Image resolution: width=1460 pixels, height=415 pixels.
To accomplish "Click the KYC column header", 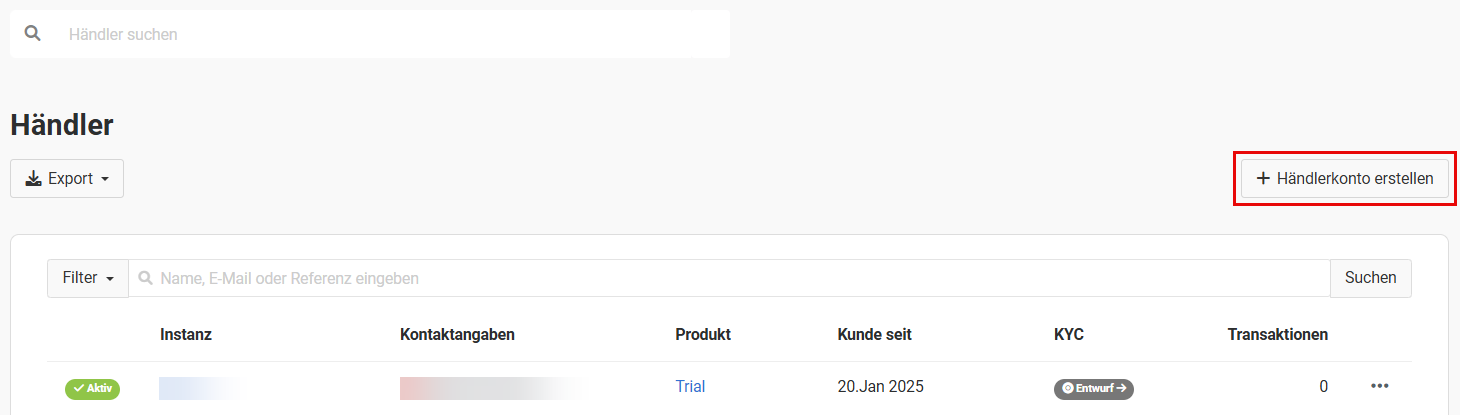I will click(x=1069, y=334).
